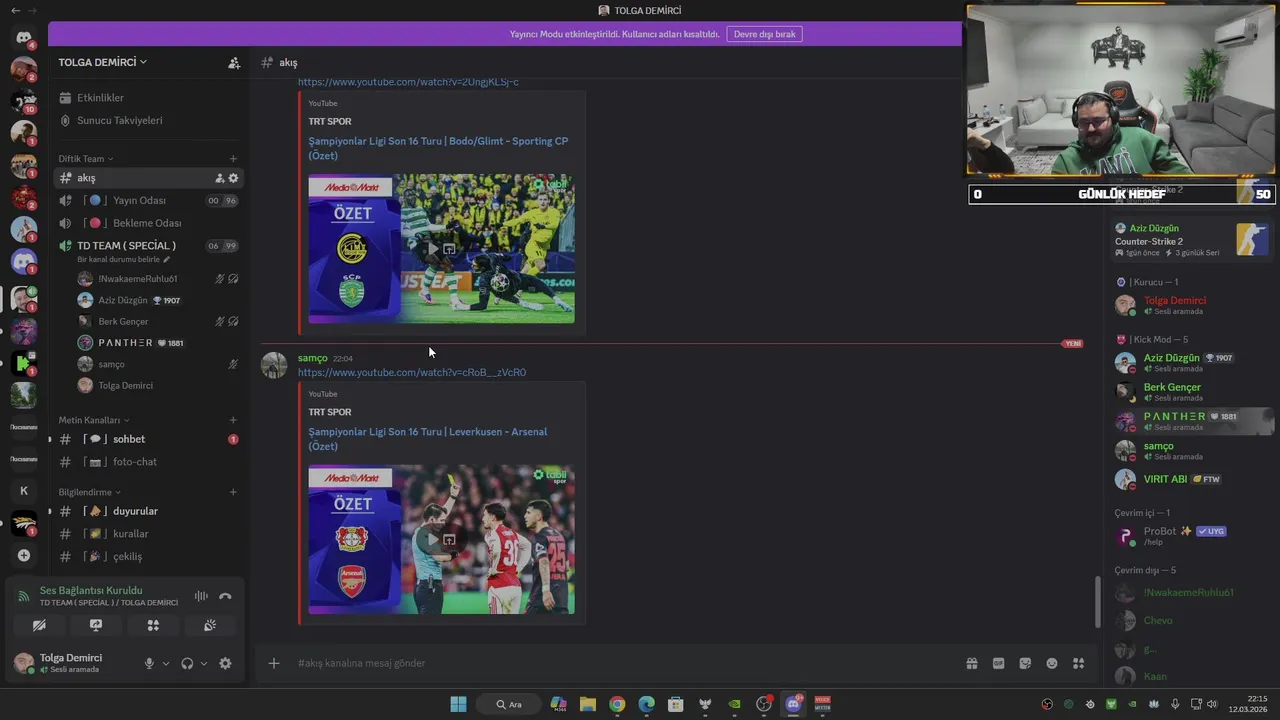
Task: Open Sunucu Takviyeleri in sidebar
Action: coord(148,120)
